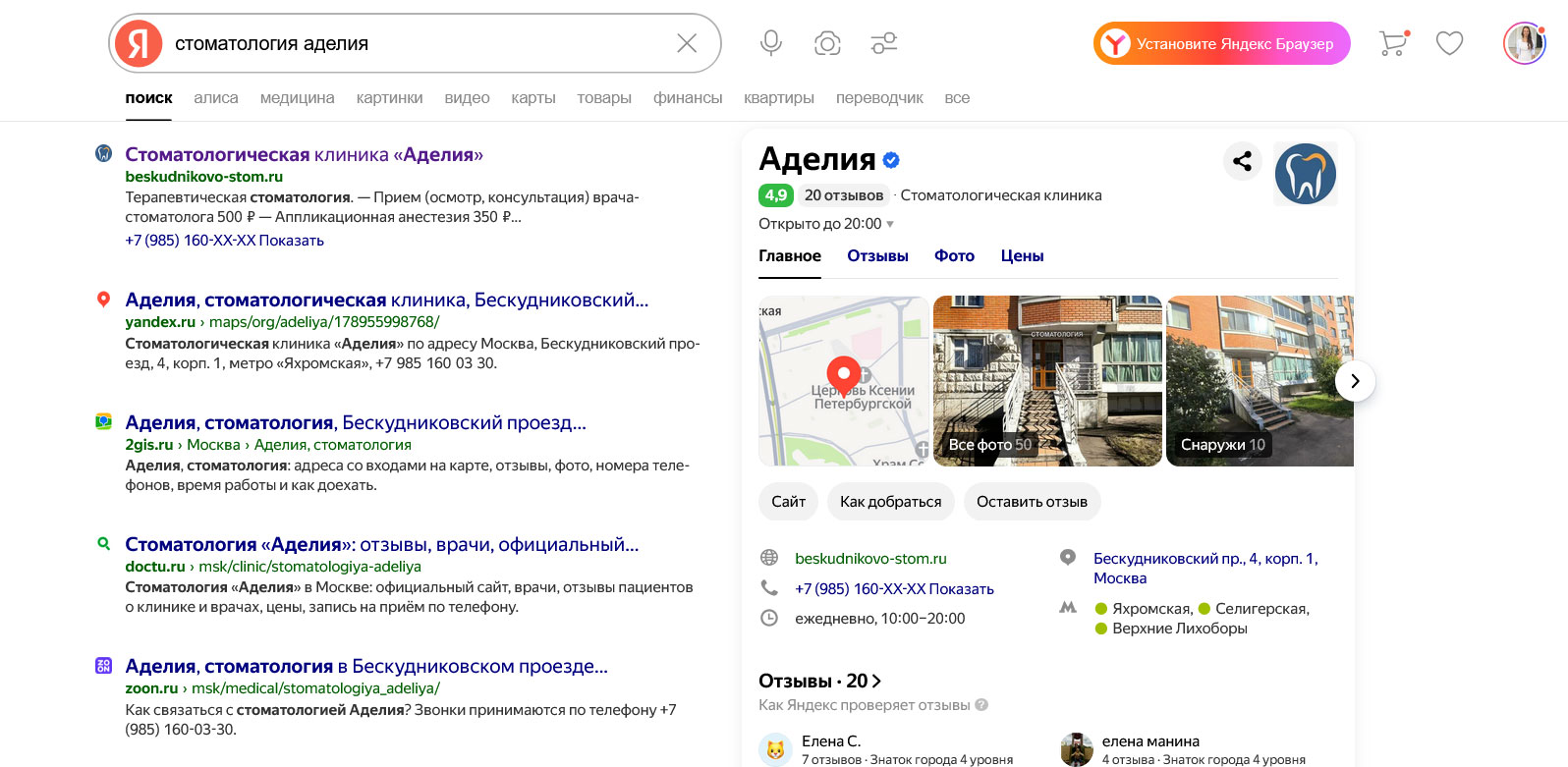Screen dimensions: 1568x767
Task: Click the Yandex Maps pin favicon
Action: pyautogui.click(x=103, y=300)
